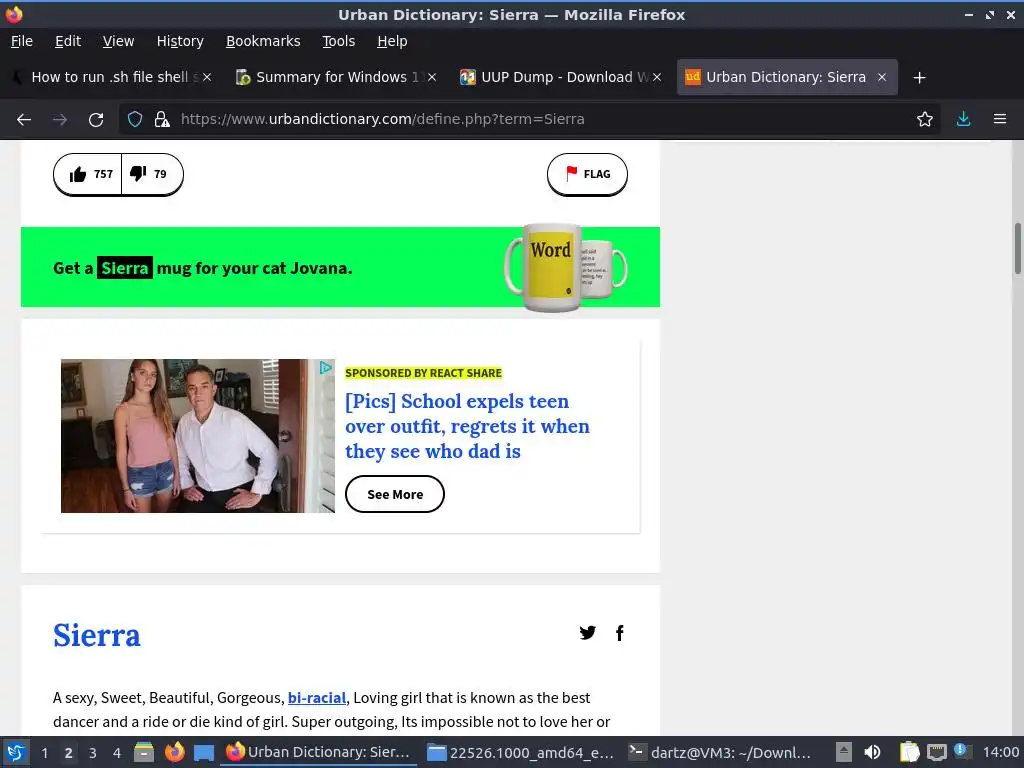Screen dimensions: 1024x768
Task: Open the 22526.1000_amd64 folder taskbar window
Action: 520,752
